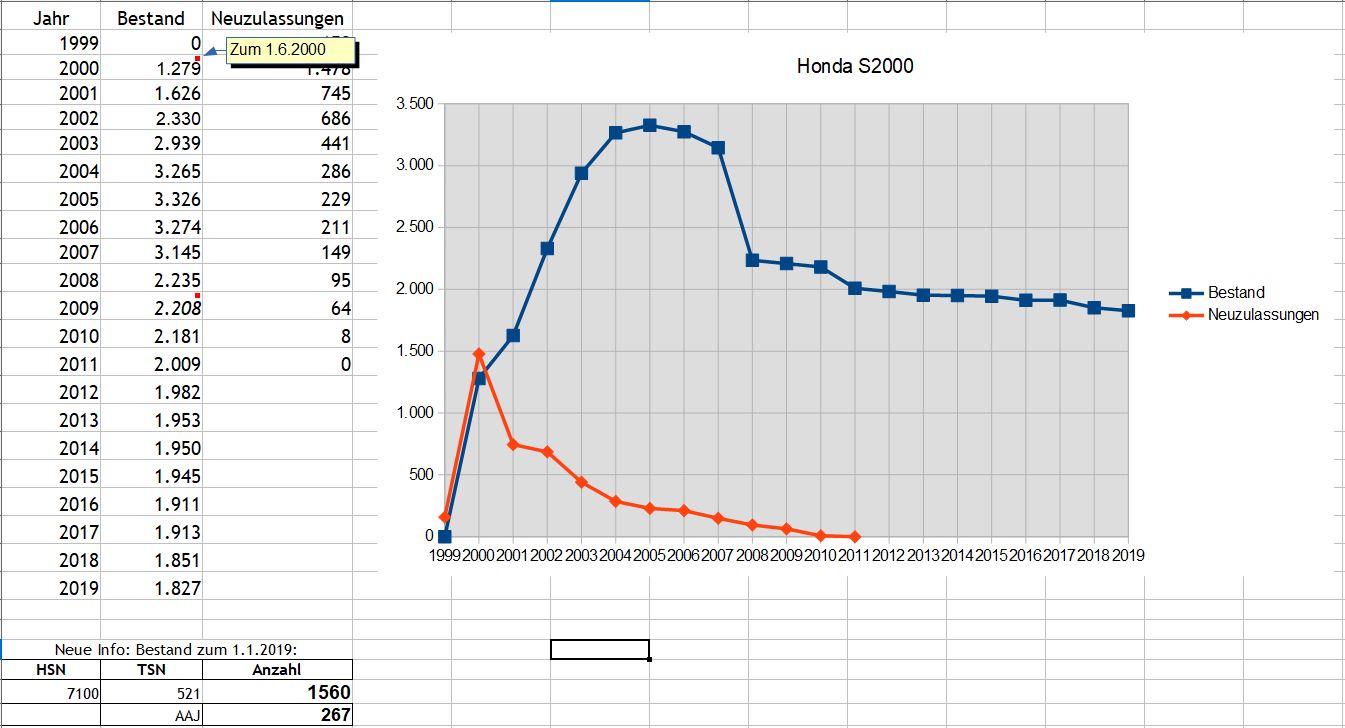Select the Bestand header cell in table
Viewport: 1345px width, 728px height.
pos(151,18)
